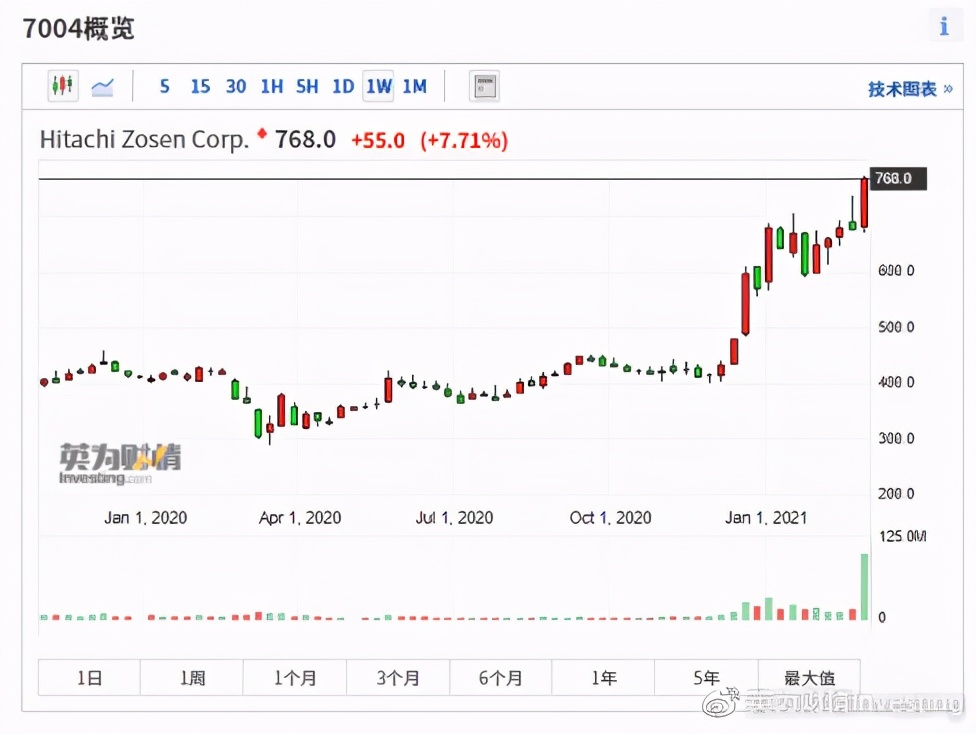976x734 pixels.
Task: Show the 1个月 time range
Action: point(295,678)
